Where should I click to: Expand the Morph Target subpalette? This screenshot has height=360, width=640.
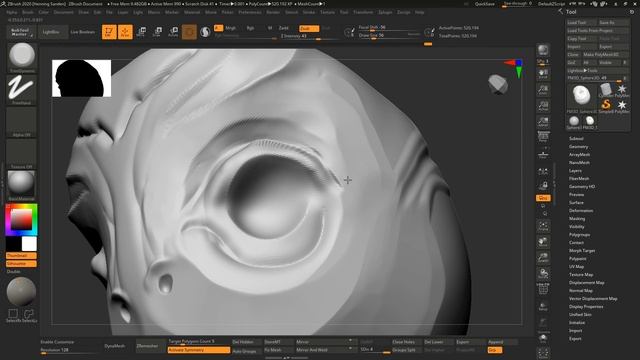click(x=582, y=251)
